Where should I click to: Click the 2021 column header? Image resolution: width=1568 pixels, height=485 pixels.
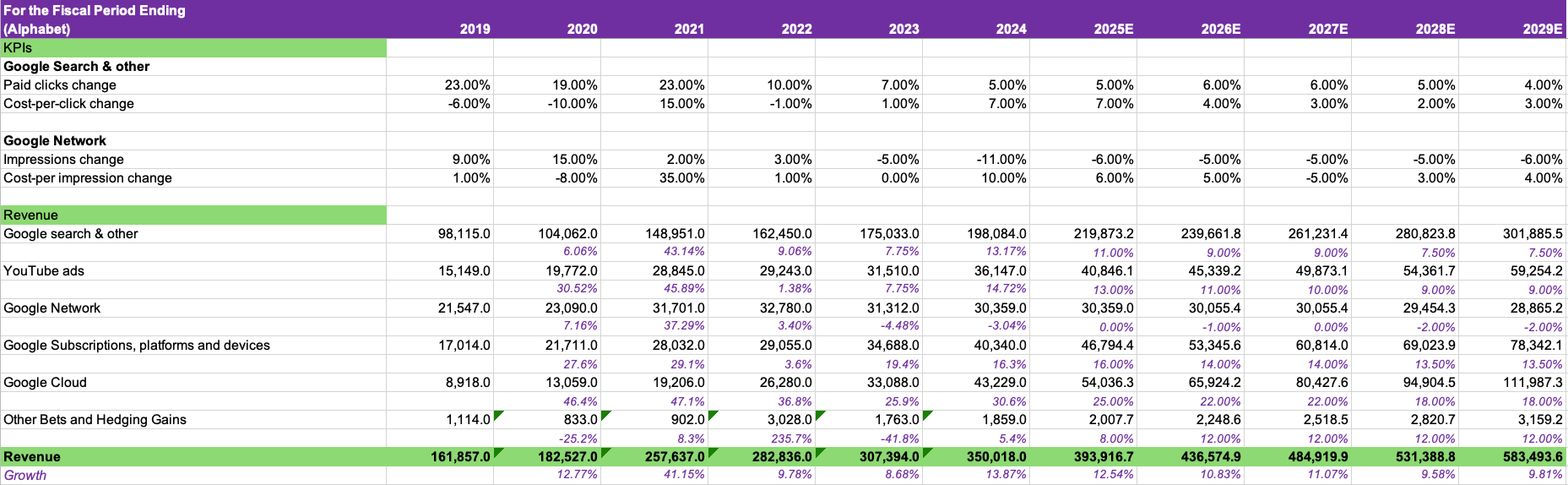(x=690, y=29)
